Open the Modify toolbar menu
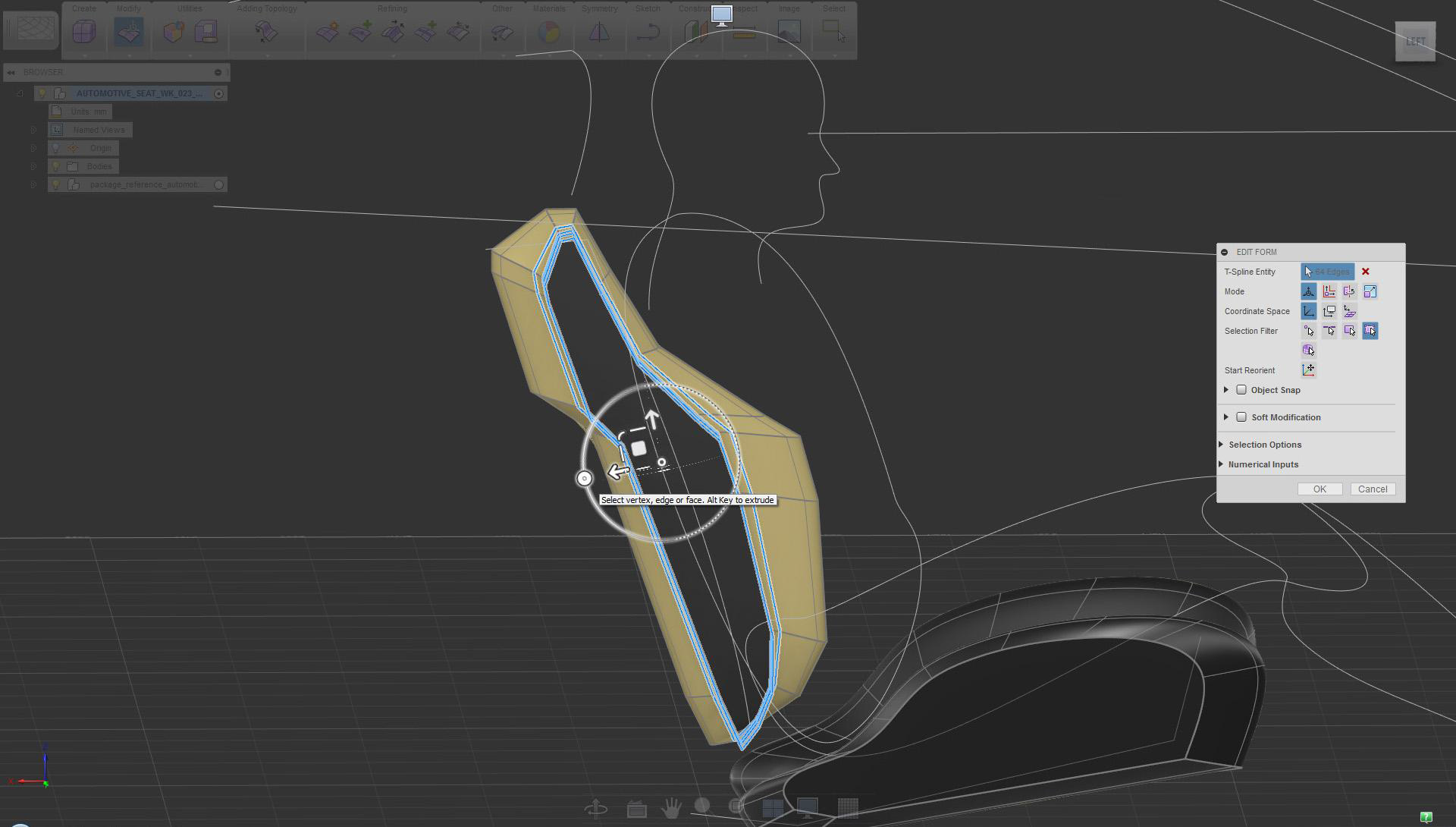Viewport: 1456px width, 827px height. [x=128, y=9]
